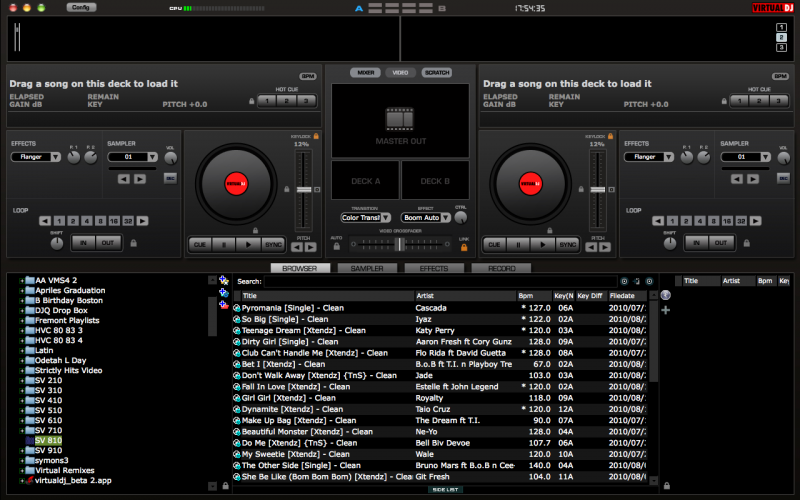Viewport: 800px width, 500px height.
Task: Select the VIDEO panel tab
Action: pos(401,72)
